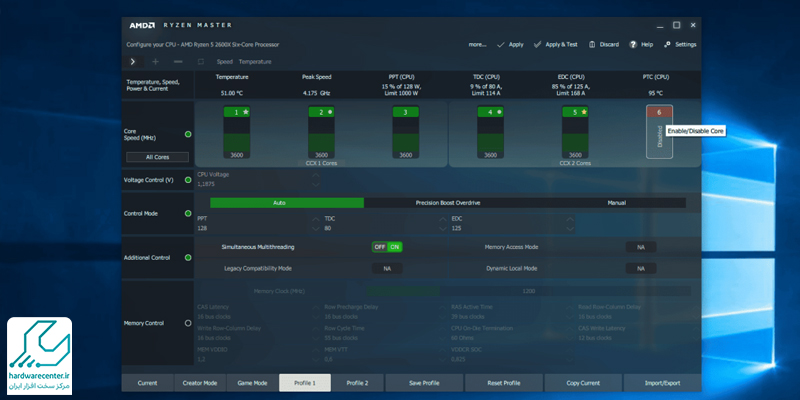This screenshot has width=800, height=400.
Task: Increase the EDC value with up arrow
Action: point(570,219)
